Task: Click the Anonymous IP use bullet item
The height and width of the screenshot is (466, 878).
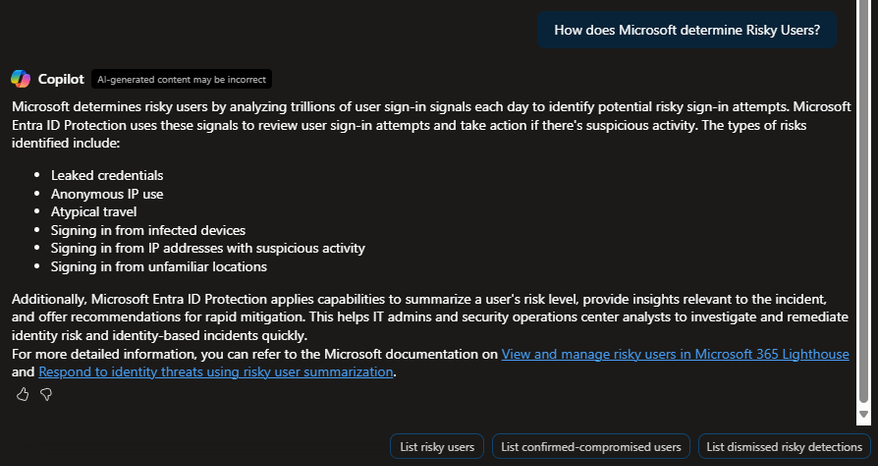Action: click(107, 194)
